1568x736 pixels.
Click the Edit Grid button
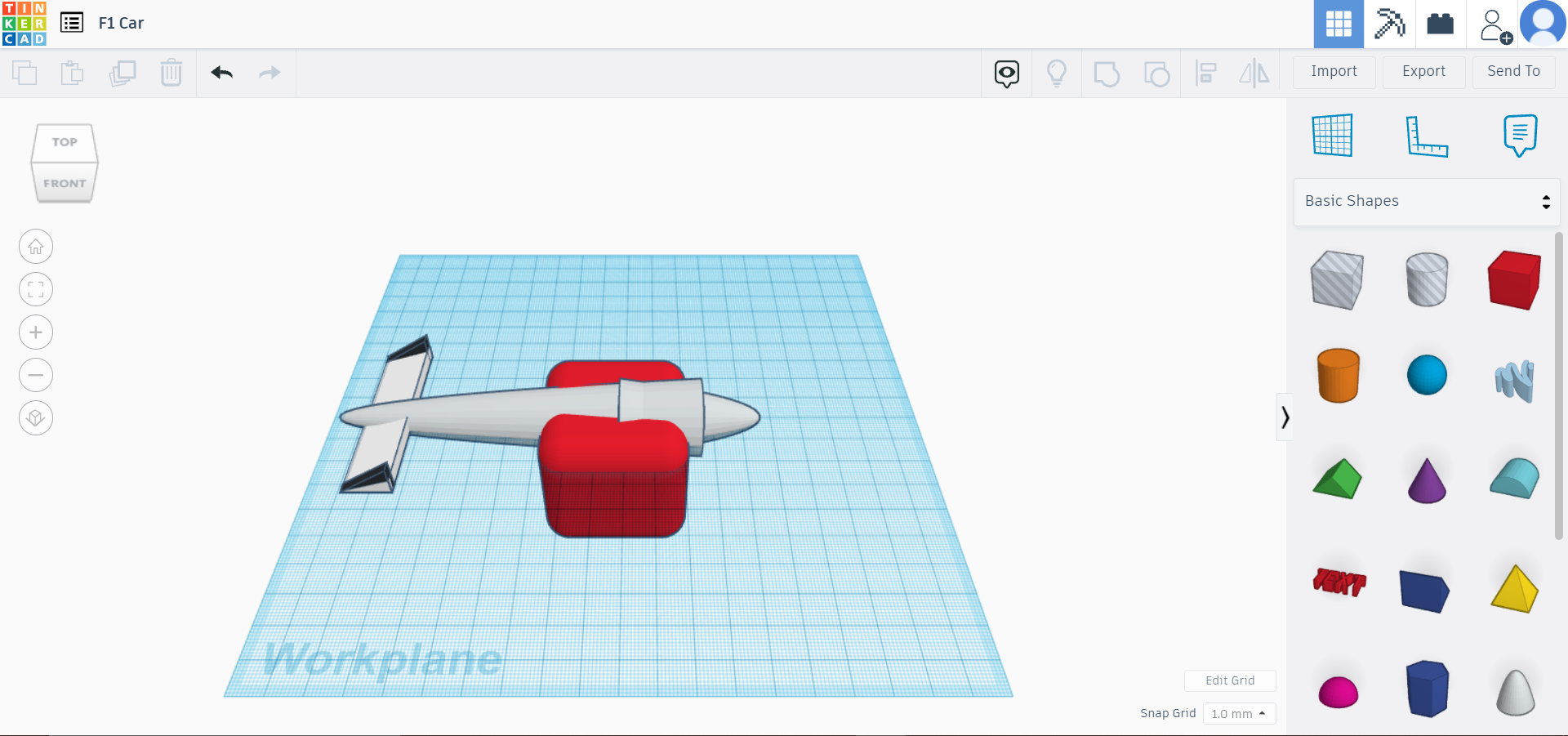[1230, 680]
